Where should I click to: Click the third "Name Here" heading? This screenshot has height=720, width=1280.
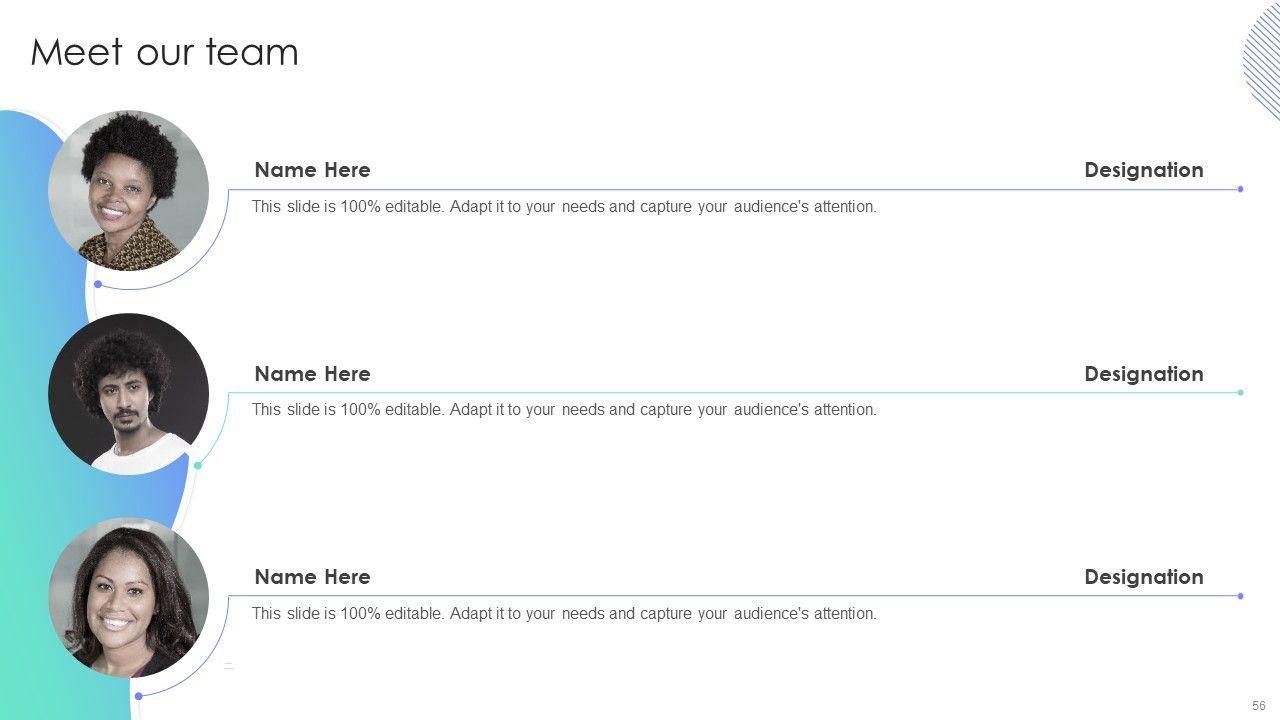(x=312, y=577)
